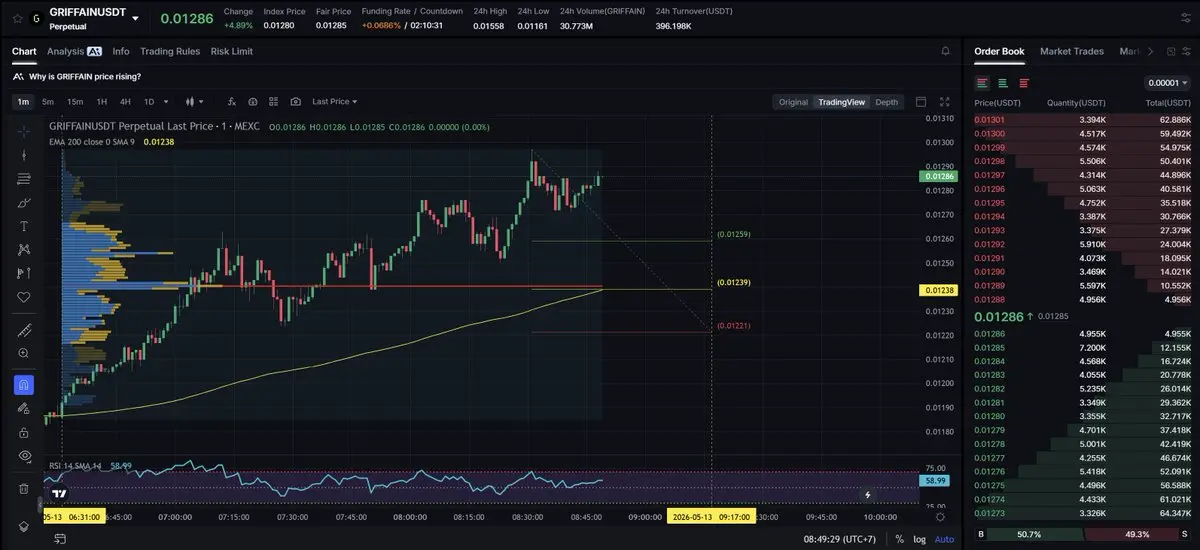The image size is (1200, 550).
Task: Activate the zoom in magnifier tool
Action: pyautogui.click(x=24, y=353)
